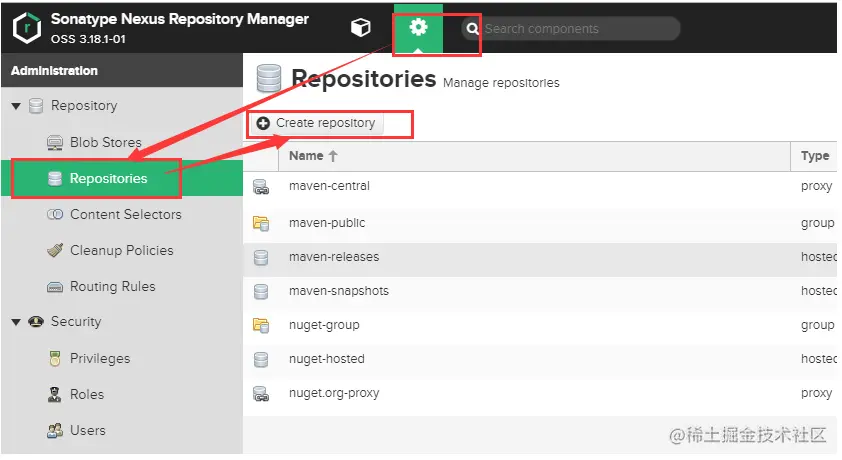
Task: Open the nuget-group repository
Action: (324, 325)
